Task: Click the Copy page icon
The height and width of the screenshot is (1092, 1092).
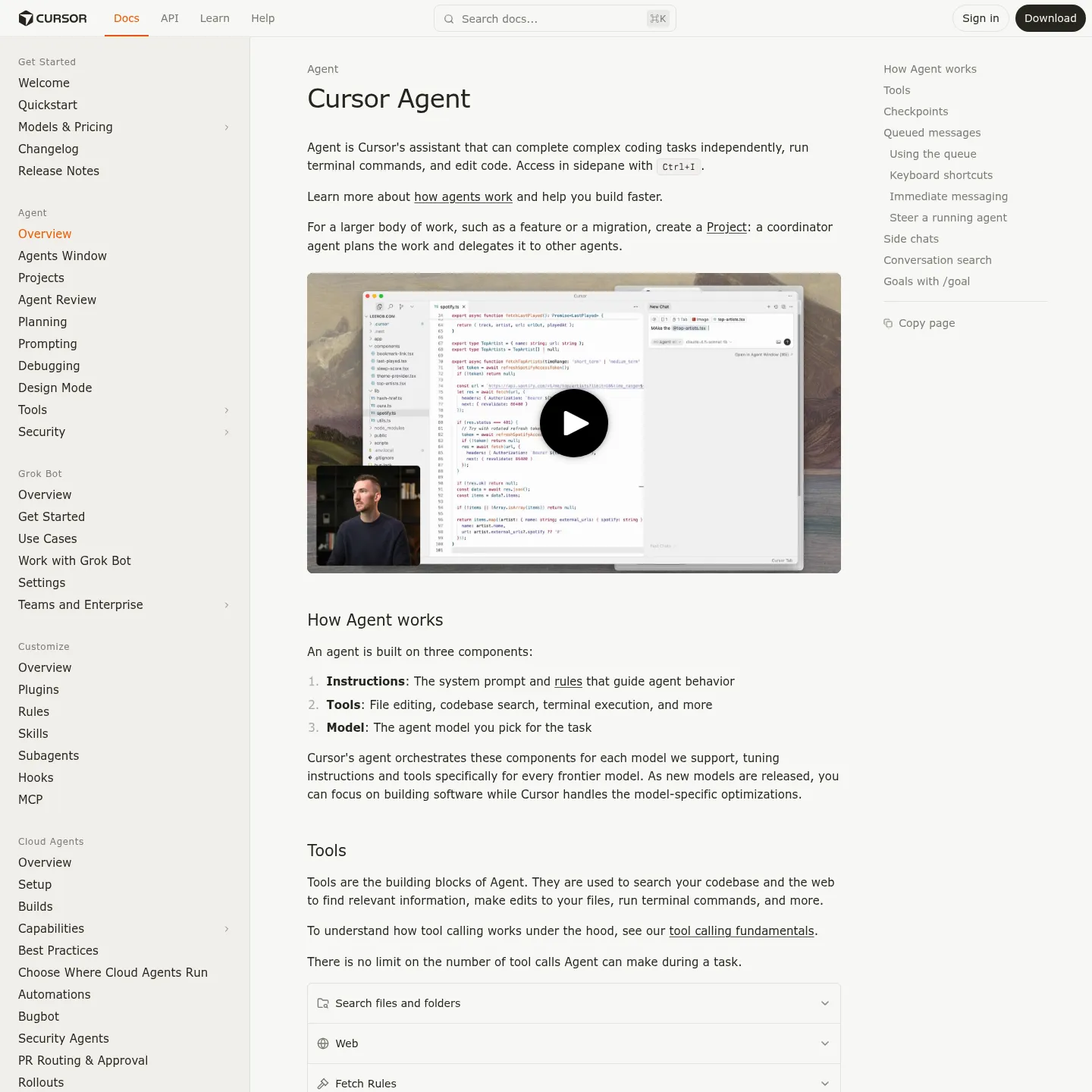Action: tap(888, 323)
